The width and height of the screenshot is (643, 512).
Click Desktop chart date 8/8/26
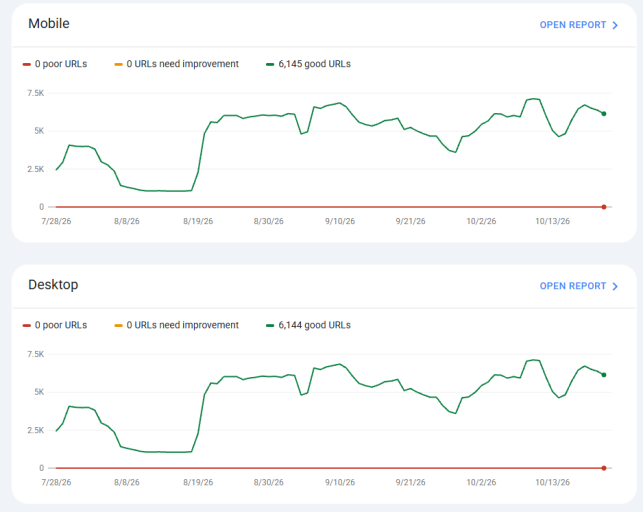pyautogui.click(x=127, y=482)
